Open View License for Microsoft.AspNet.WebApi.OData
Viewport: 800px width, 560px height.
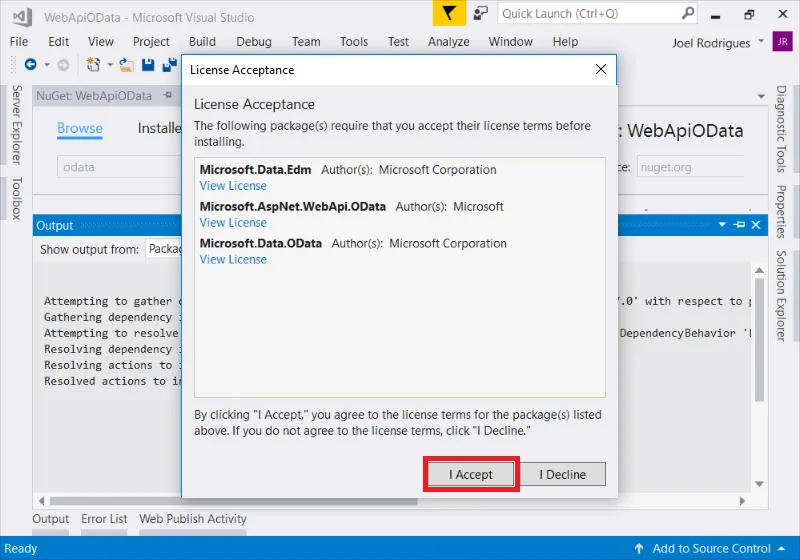click(x=233, y=223)
